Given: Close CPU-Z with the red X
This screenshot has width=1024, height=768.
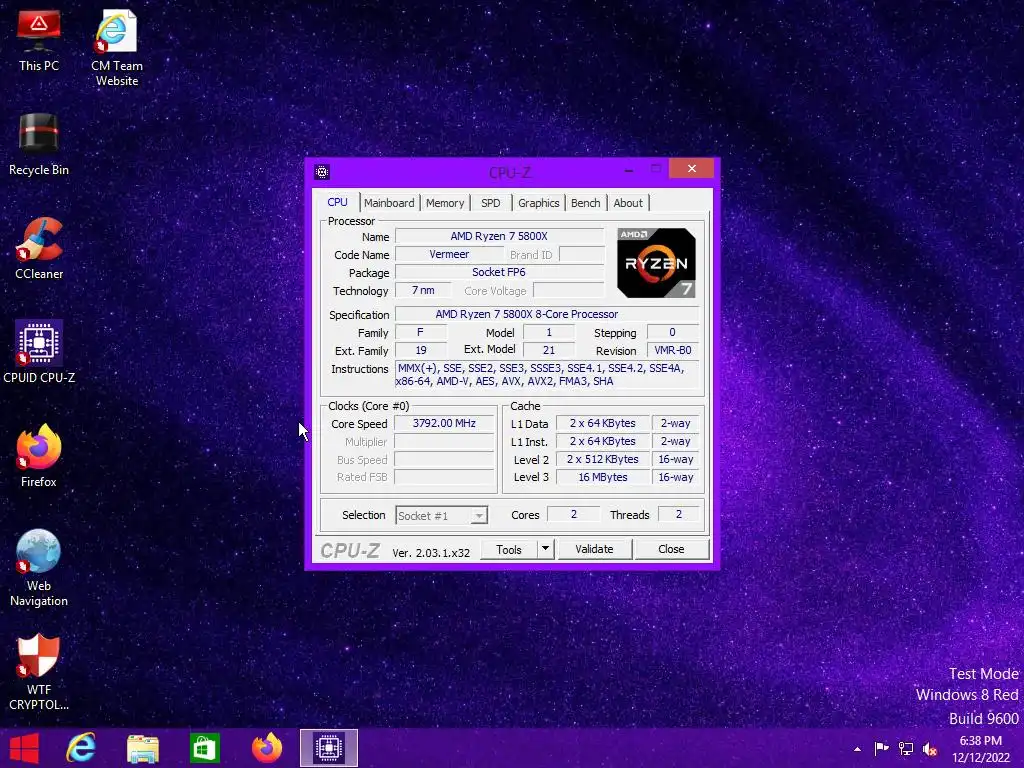Looking at the screenshot, I should point(692,168).
